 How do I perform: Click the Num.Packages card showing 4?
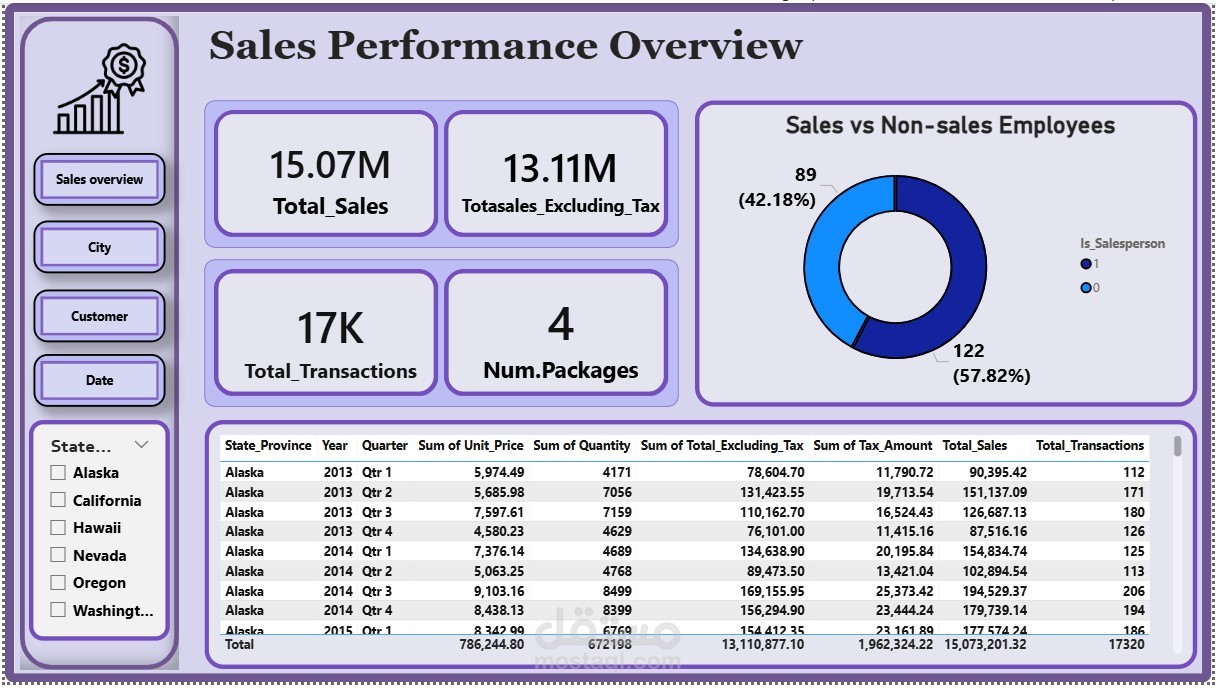[x=556, y=333]
